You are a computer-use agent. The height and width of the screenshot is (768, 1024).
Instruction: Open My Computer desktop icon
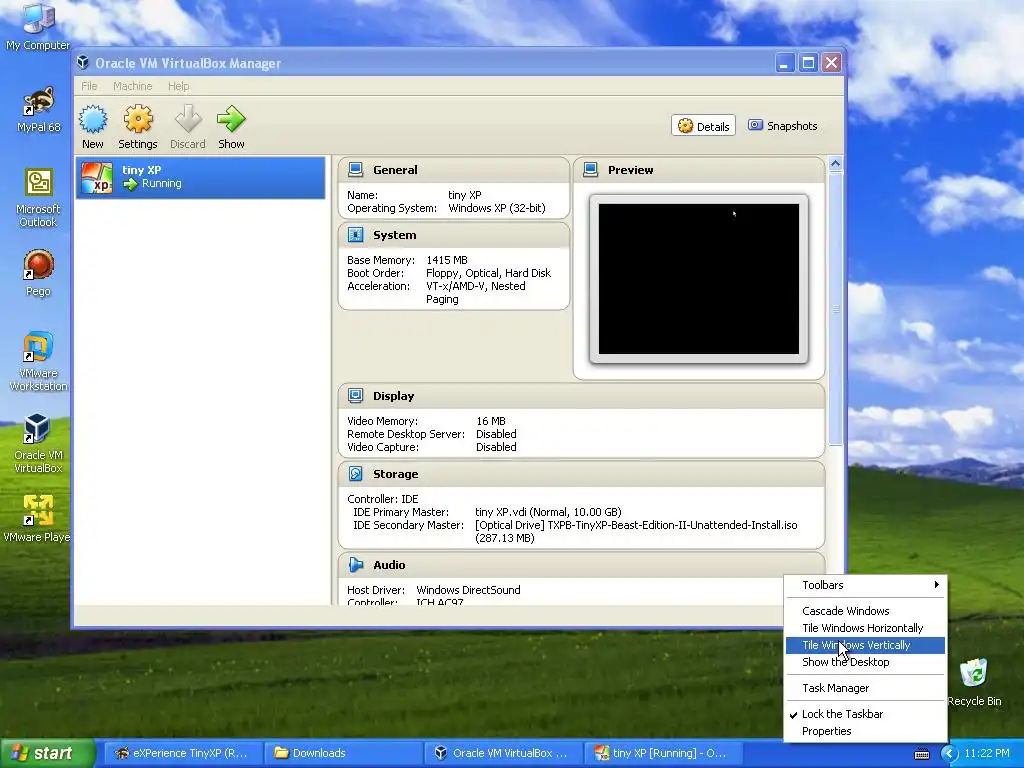tap(38, 27)
